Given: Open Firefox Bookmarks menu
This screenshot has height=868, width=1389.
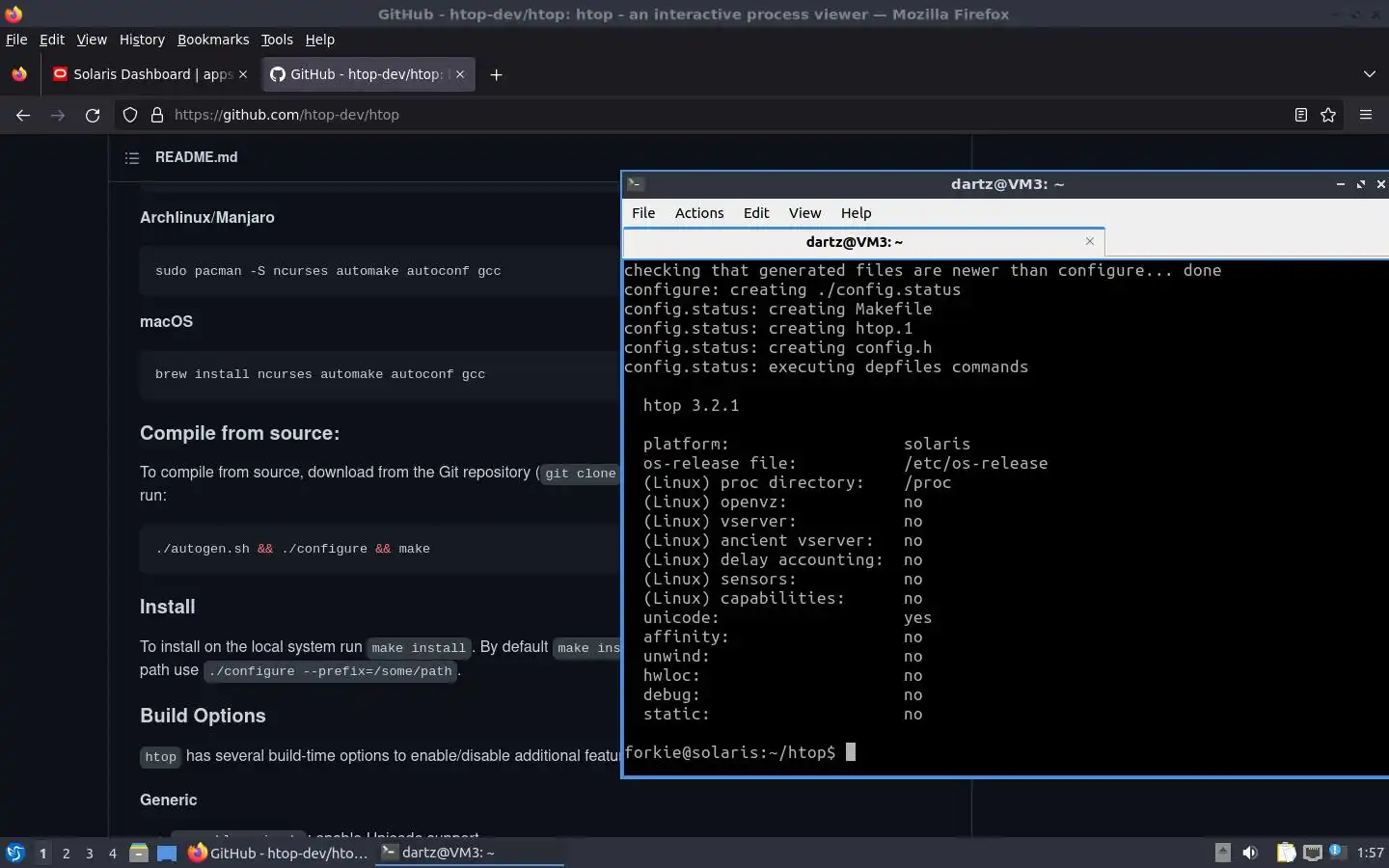Looking at the screenshot, I should [213, 40].
